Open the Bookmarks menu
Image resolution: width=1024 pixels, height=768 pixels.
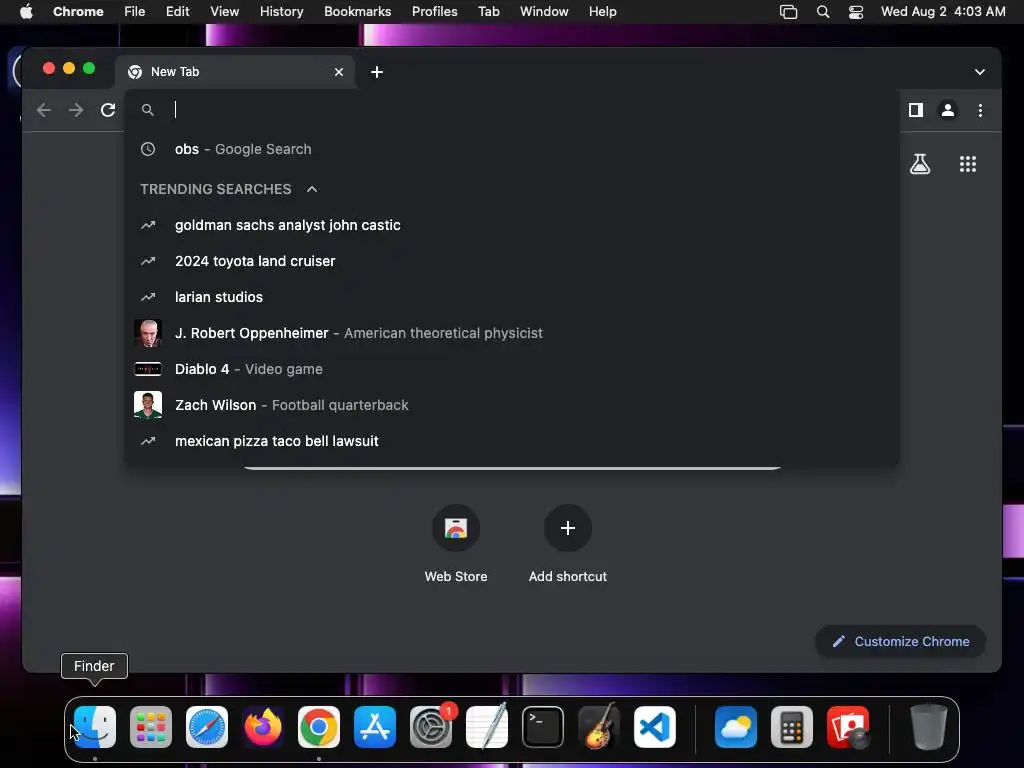point(357,12)
